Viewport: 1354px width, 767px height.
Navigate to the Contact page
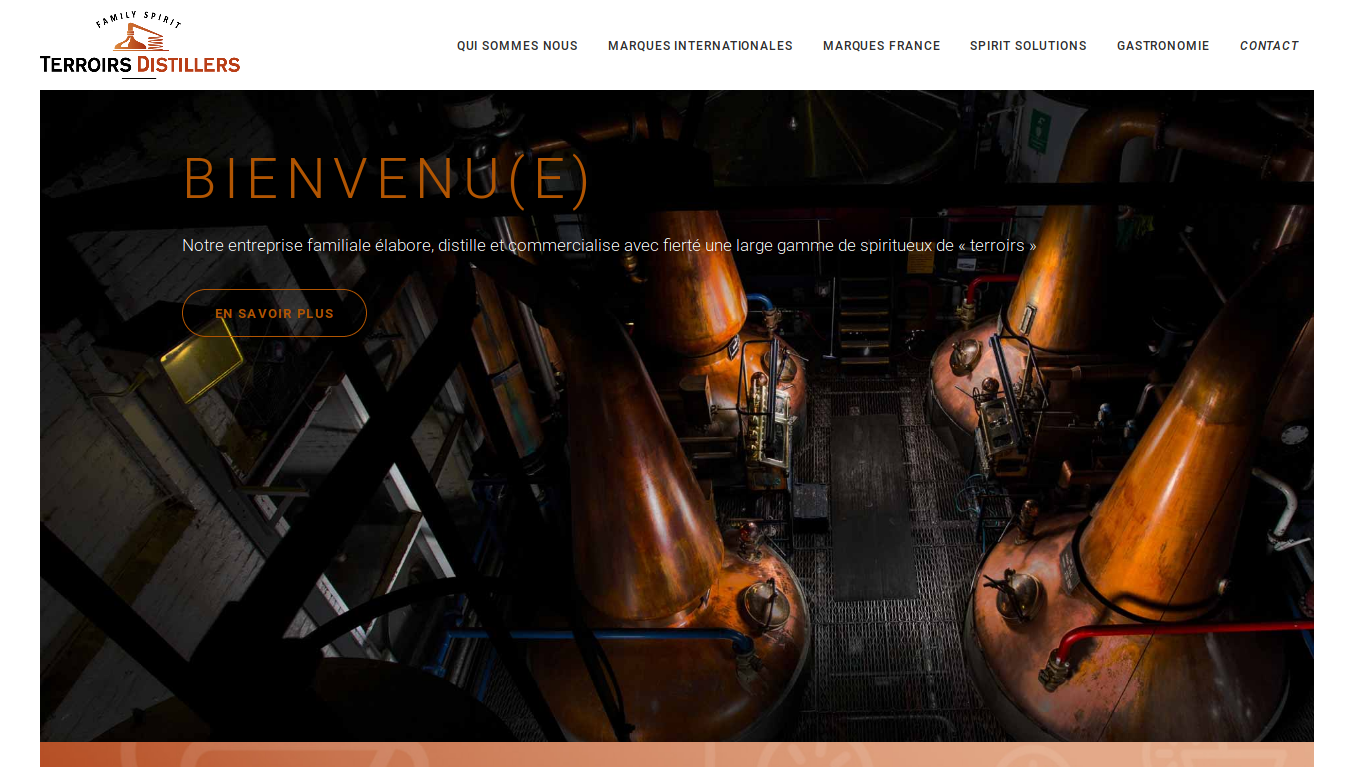coord(1269,46)
